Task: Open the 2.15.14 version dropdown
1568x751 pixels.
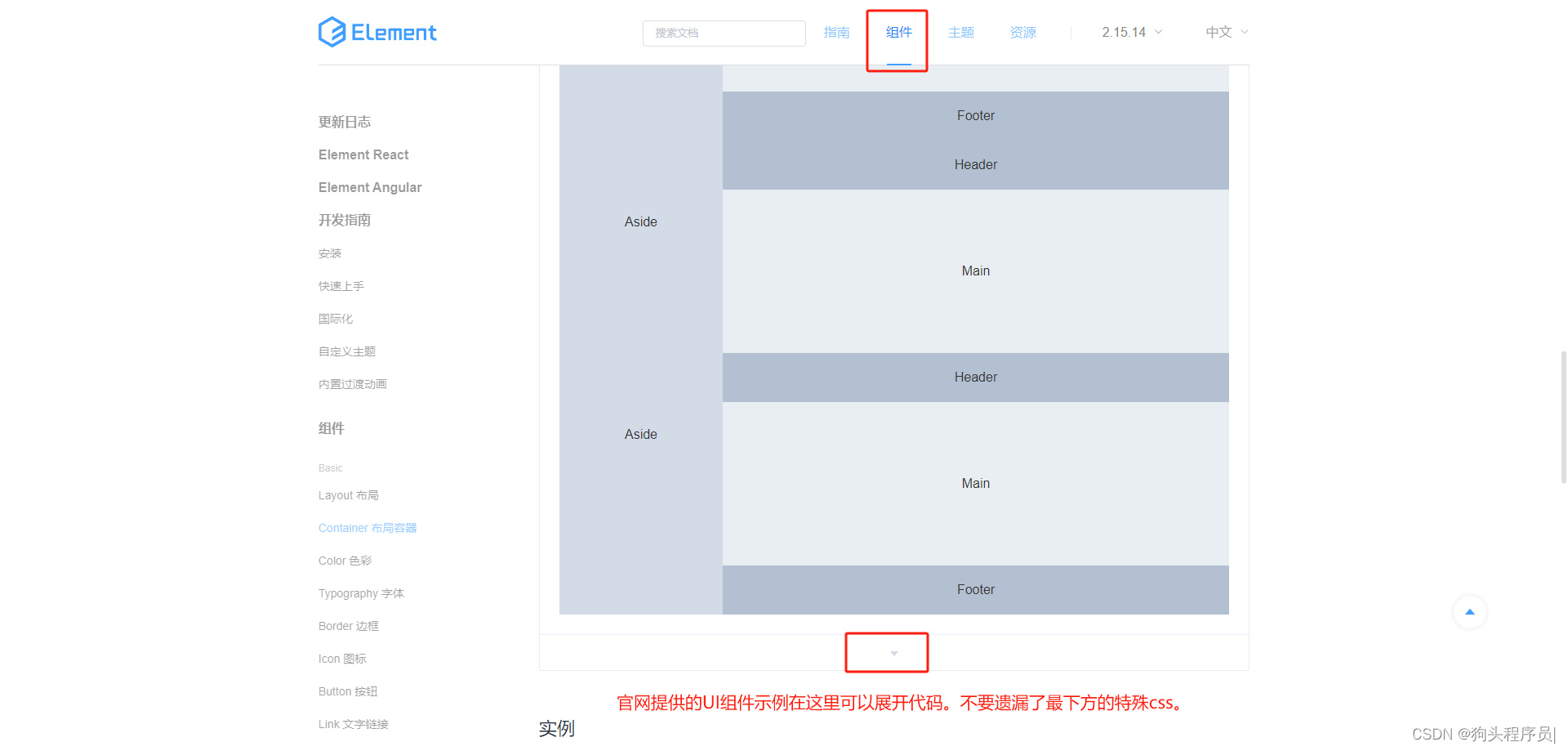Action: 1132,33
